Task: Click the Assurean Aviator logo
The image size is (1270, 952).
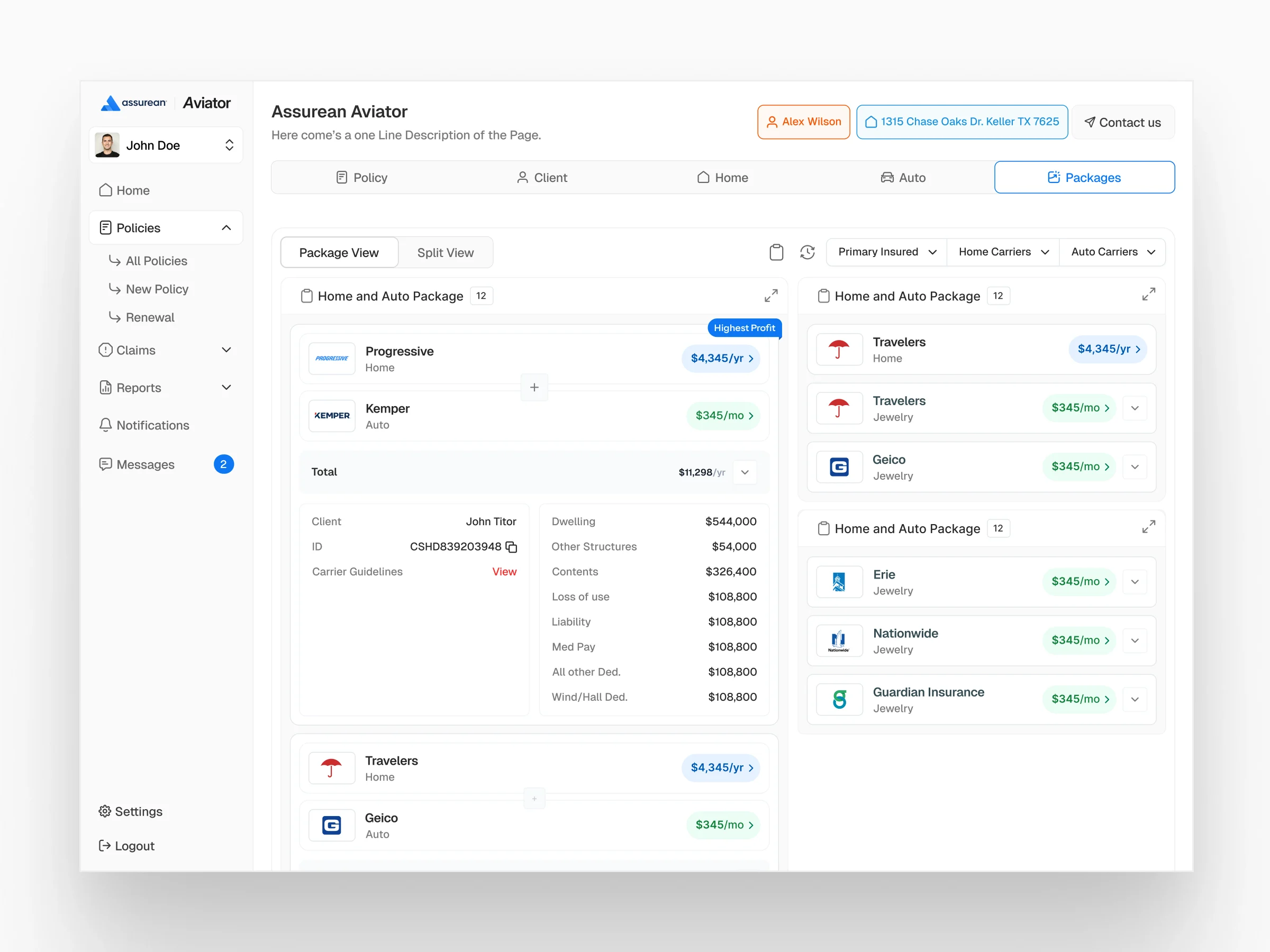Action: [165, 103]
